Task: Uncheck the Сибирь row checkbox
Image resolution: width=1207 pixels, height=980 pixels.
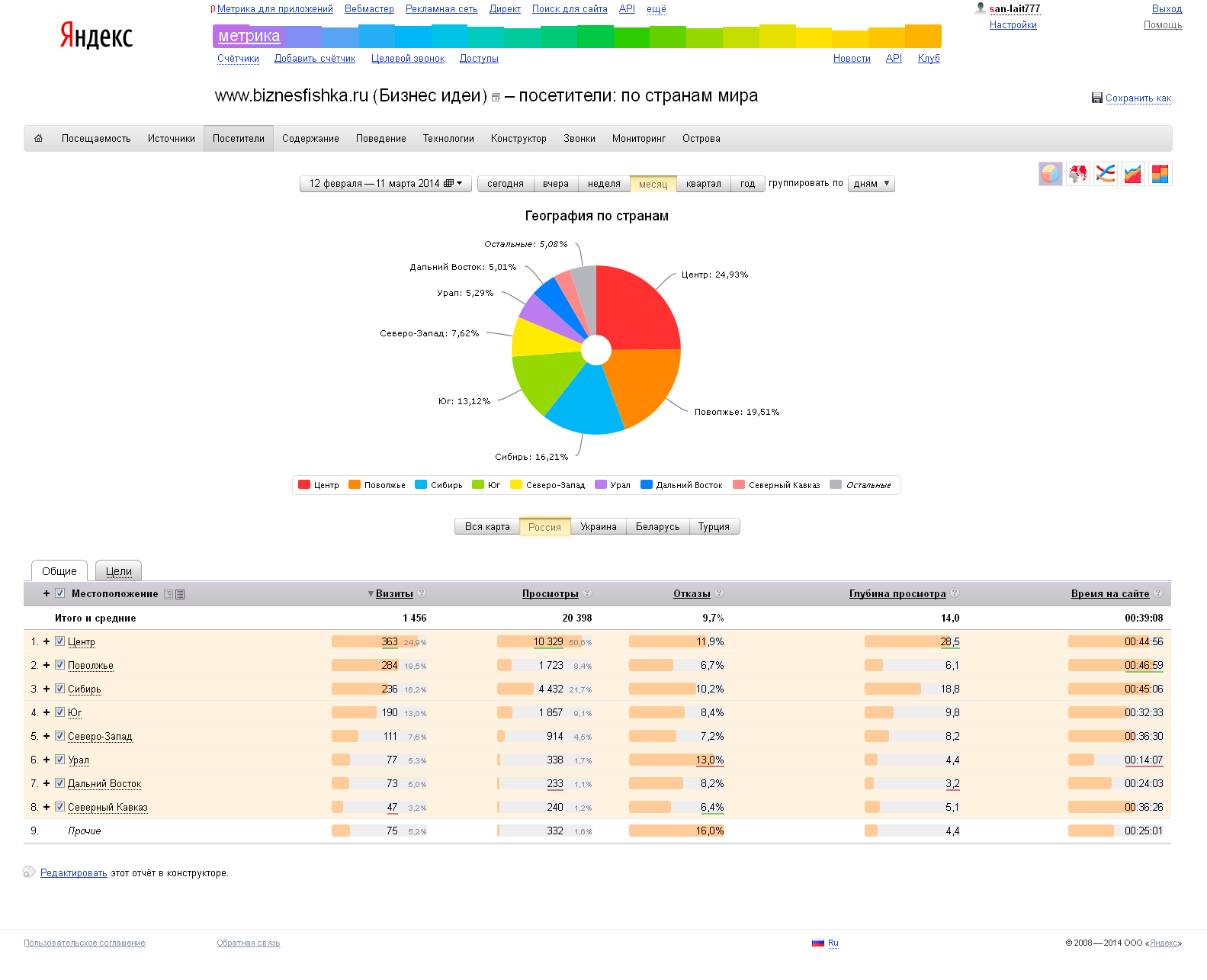Action: (59, 689)
